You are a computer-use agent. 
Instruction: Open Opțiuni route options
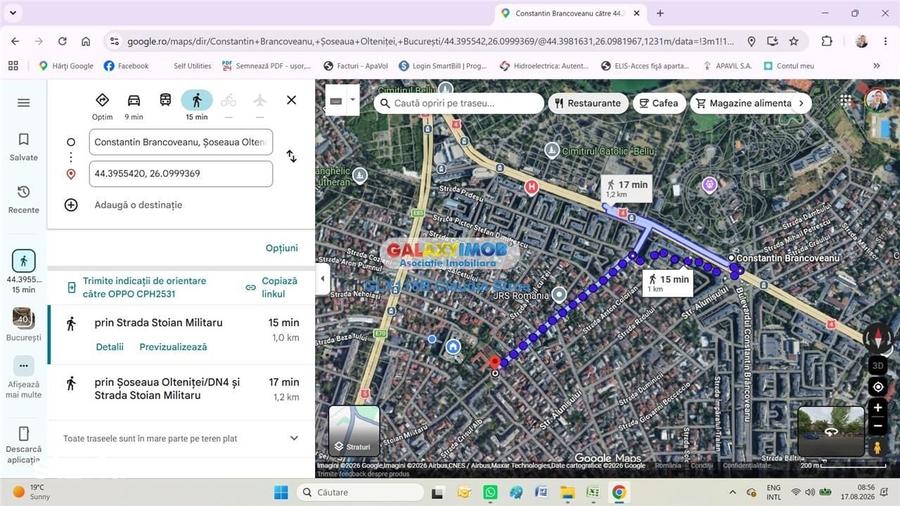(x=282, y=248)
